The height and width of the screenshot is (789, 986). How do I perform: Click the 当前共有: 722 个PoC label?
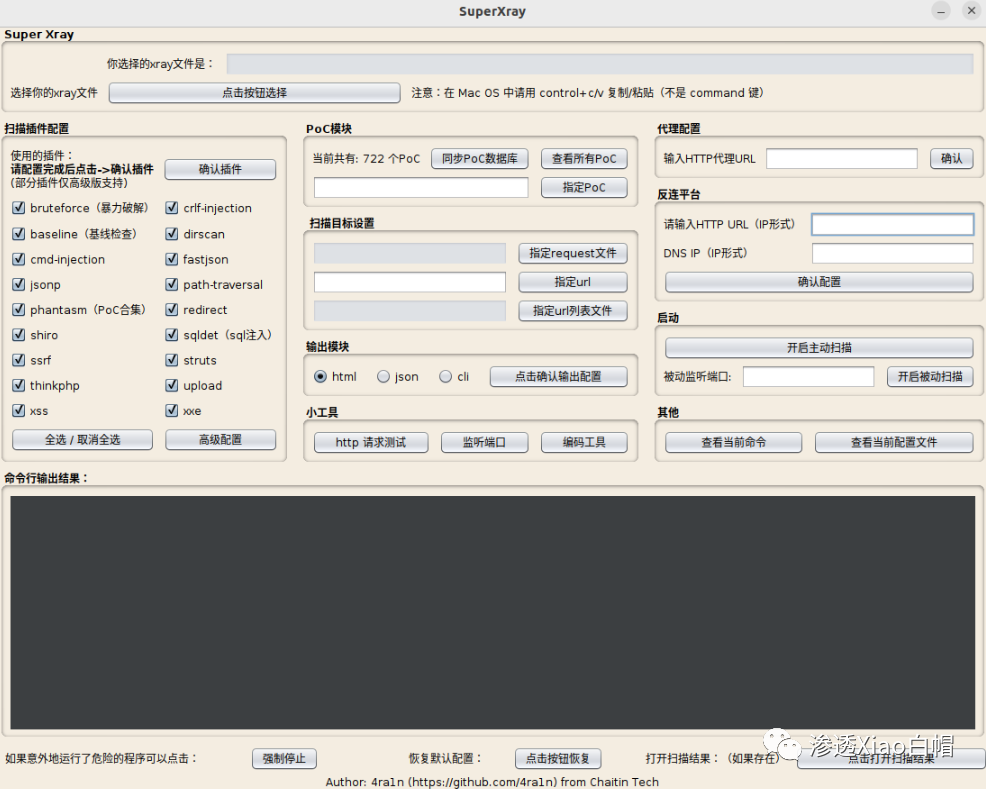pyautogui.click(x=367, y=158)
